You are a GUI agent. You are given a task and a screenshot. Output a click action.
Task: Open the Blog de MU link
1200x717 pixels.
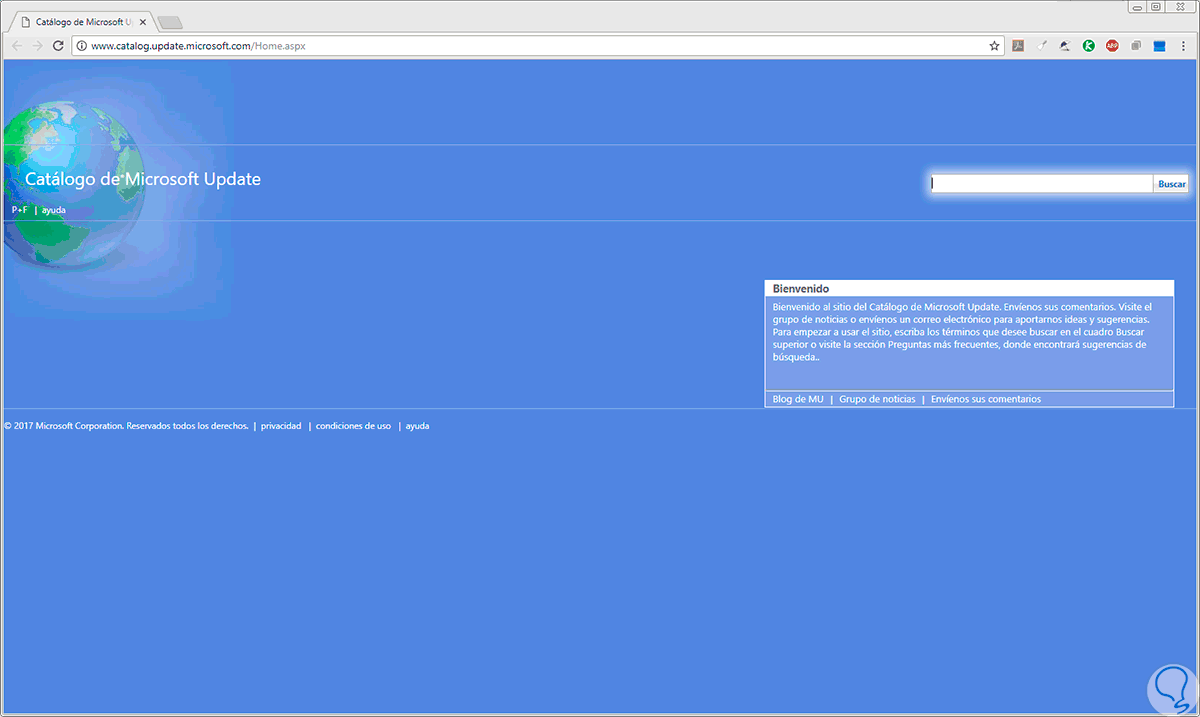click(x=798, y=399)
